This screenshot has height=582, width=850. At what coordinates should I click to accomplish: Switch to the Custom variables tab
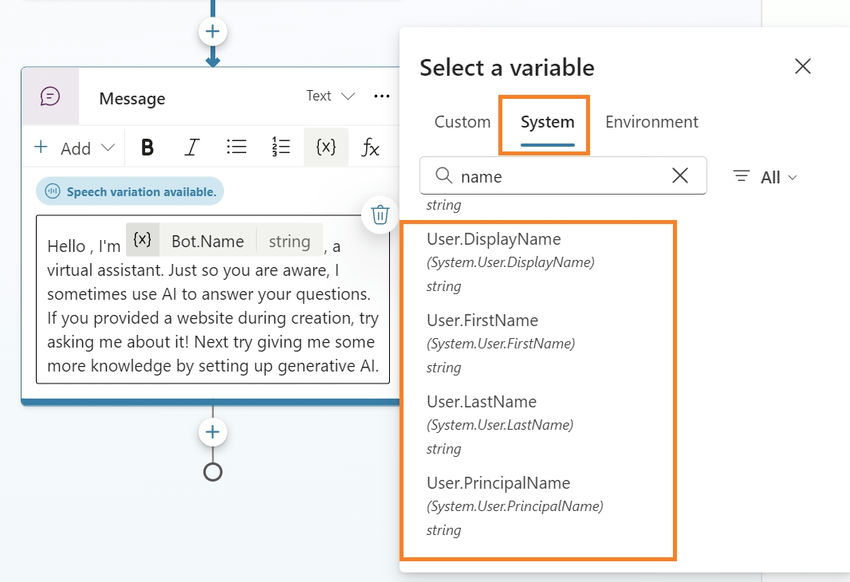point(462,122)
